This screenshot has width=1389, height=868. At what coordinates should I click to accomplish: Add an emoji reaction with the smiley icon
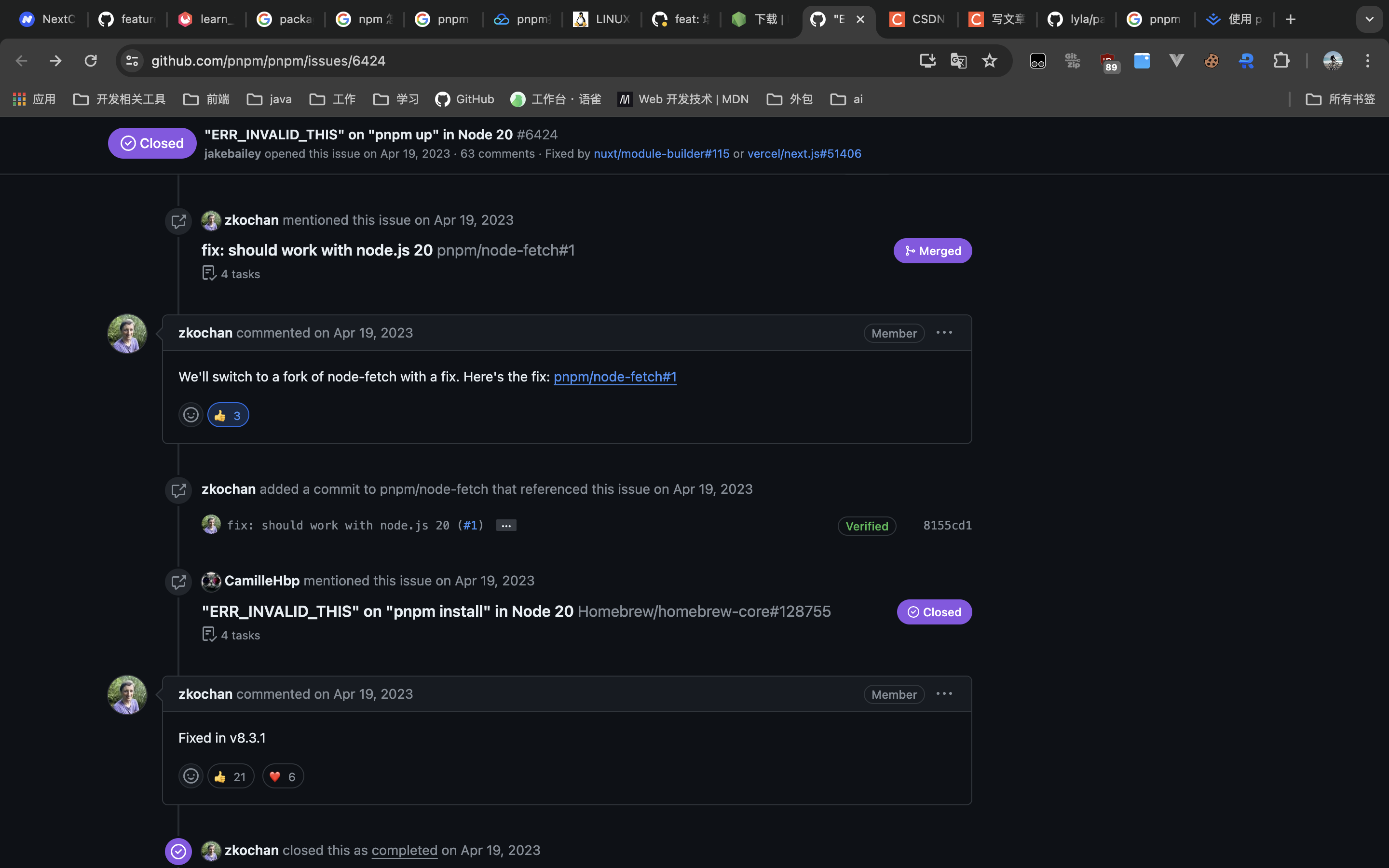coord(191,415)
